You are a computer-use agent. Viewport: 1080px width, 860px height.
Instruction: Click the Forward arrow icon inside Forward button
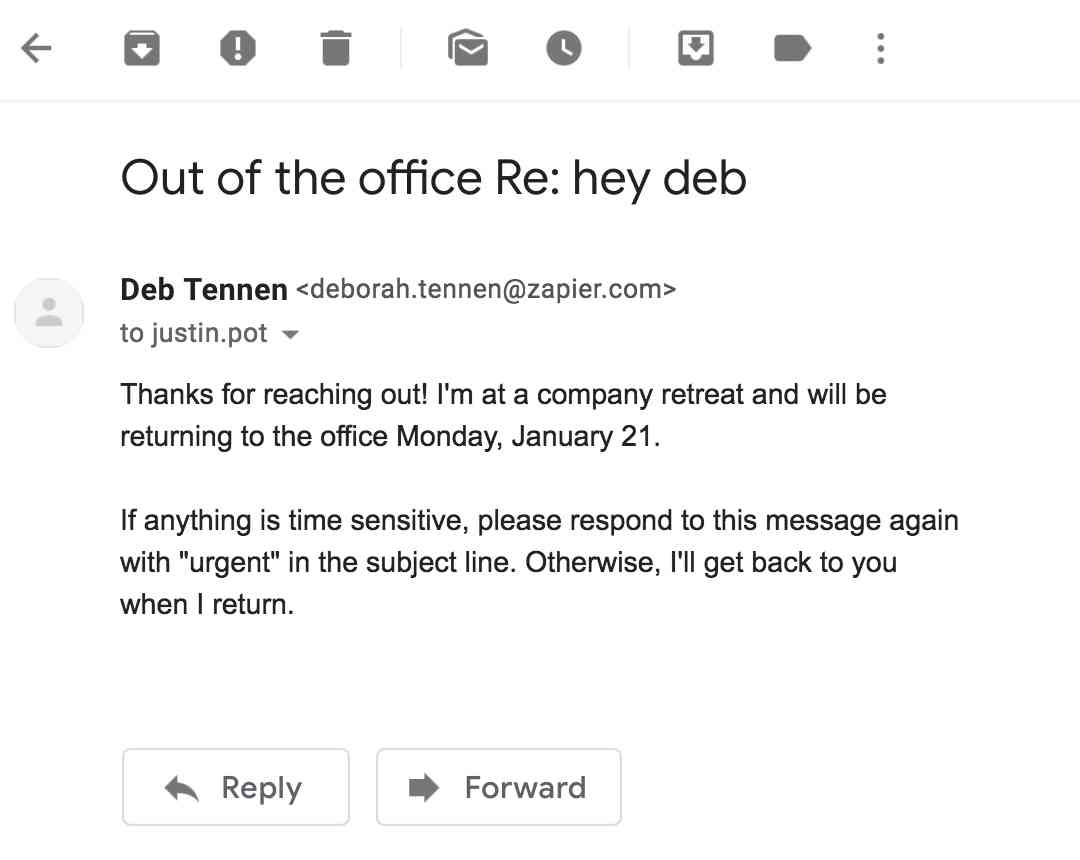click(x=424, y=787)
